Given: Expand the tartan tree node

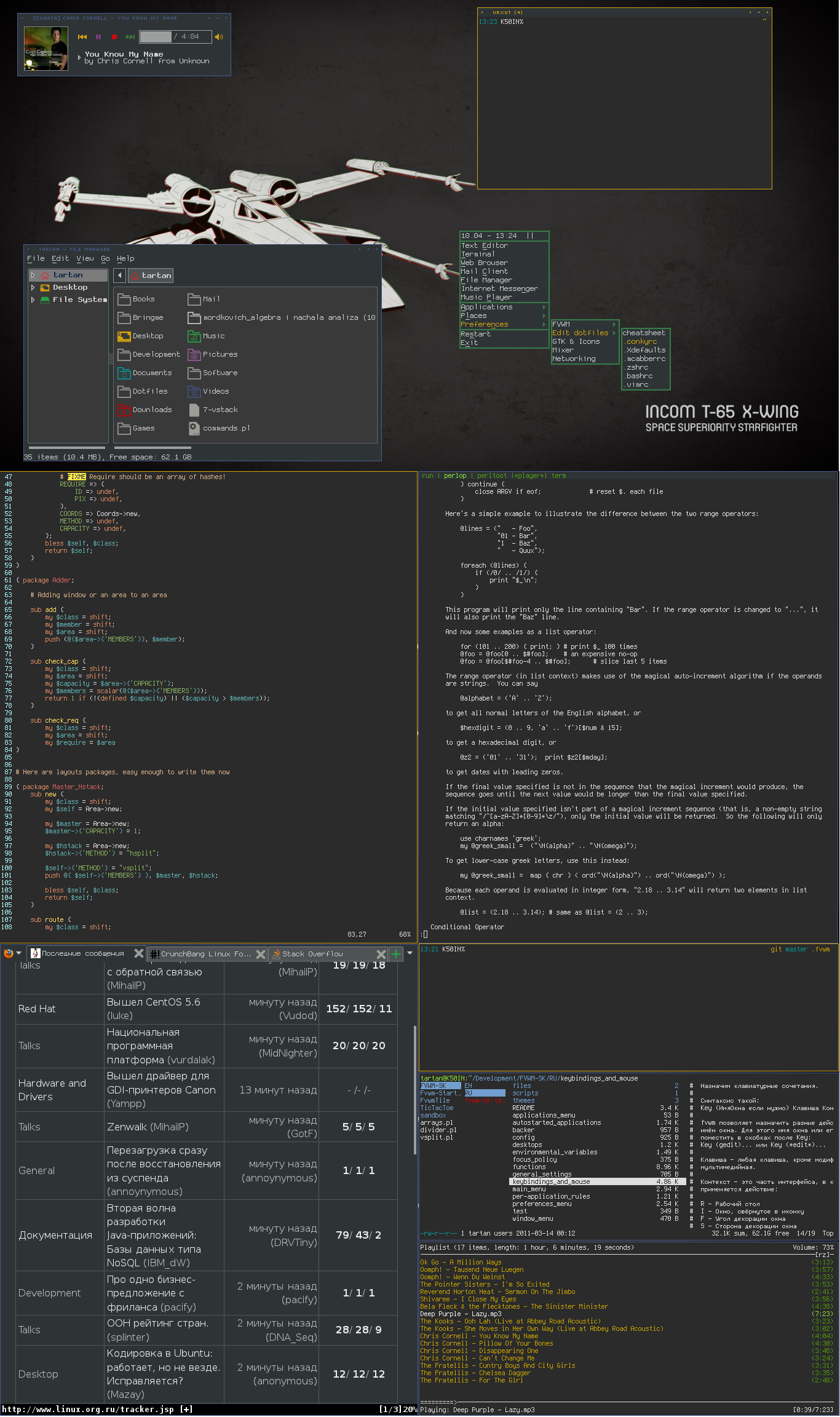Looking at the screenshot, I should tap(33, 276).
